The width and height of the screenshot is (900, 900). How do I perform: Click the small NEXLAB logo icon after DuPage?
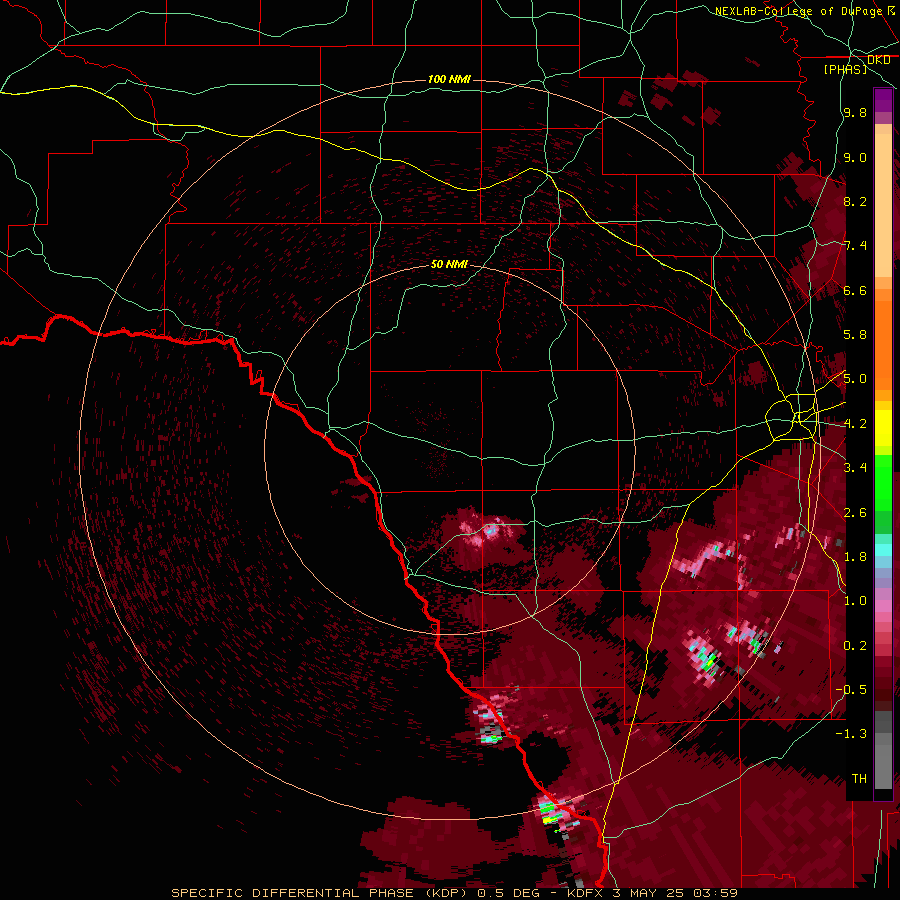click(x=891, y=11)
